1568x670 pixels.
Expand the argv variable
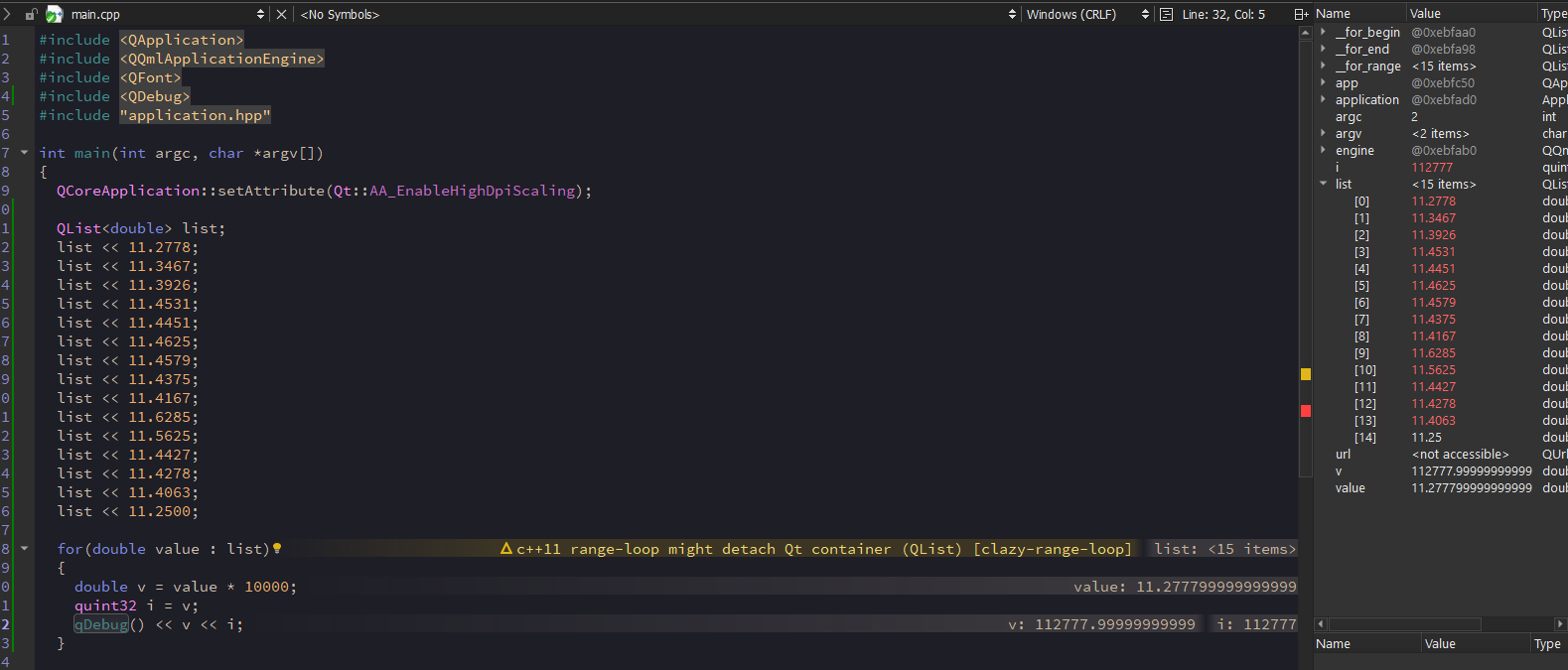coord(1323,133)
